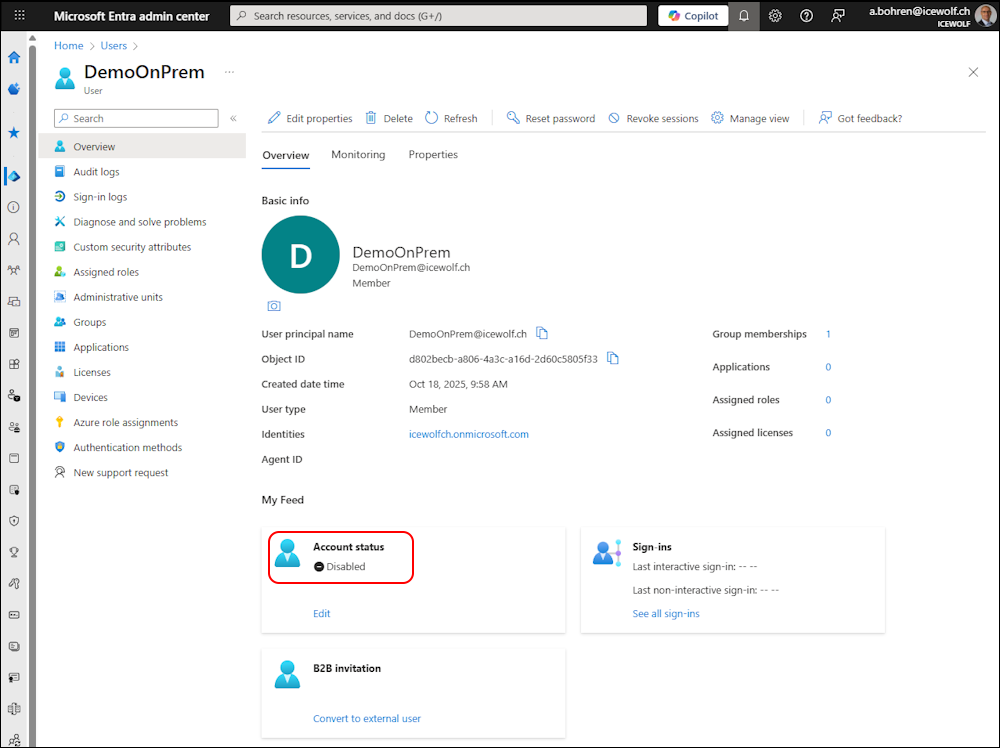
Task: Collapse the side menu with double chevron
Action: tap(233, 118)
